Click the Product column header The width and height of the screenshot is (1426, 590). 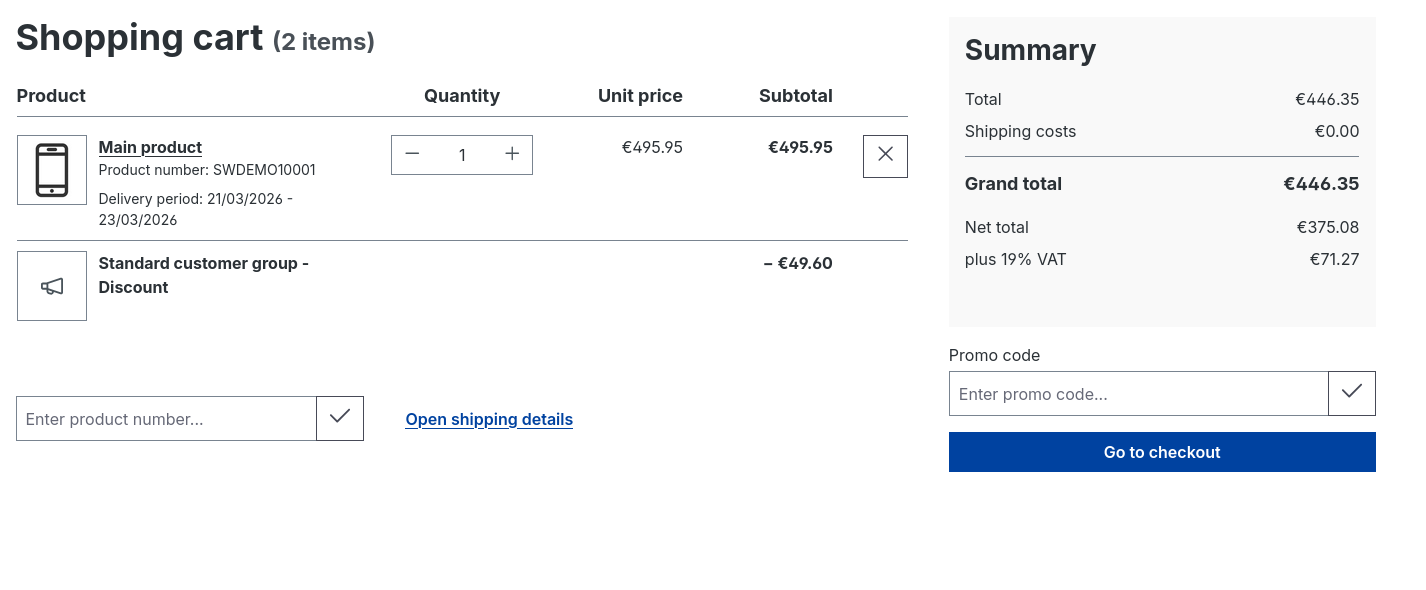[x=51, y=96]
